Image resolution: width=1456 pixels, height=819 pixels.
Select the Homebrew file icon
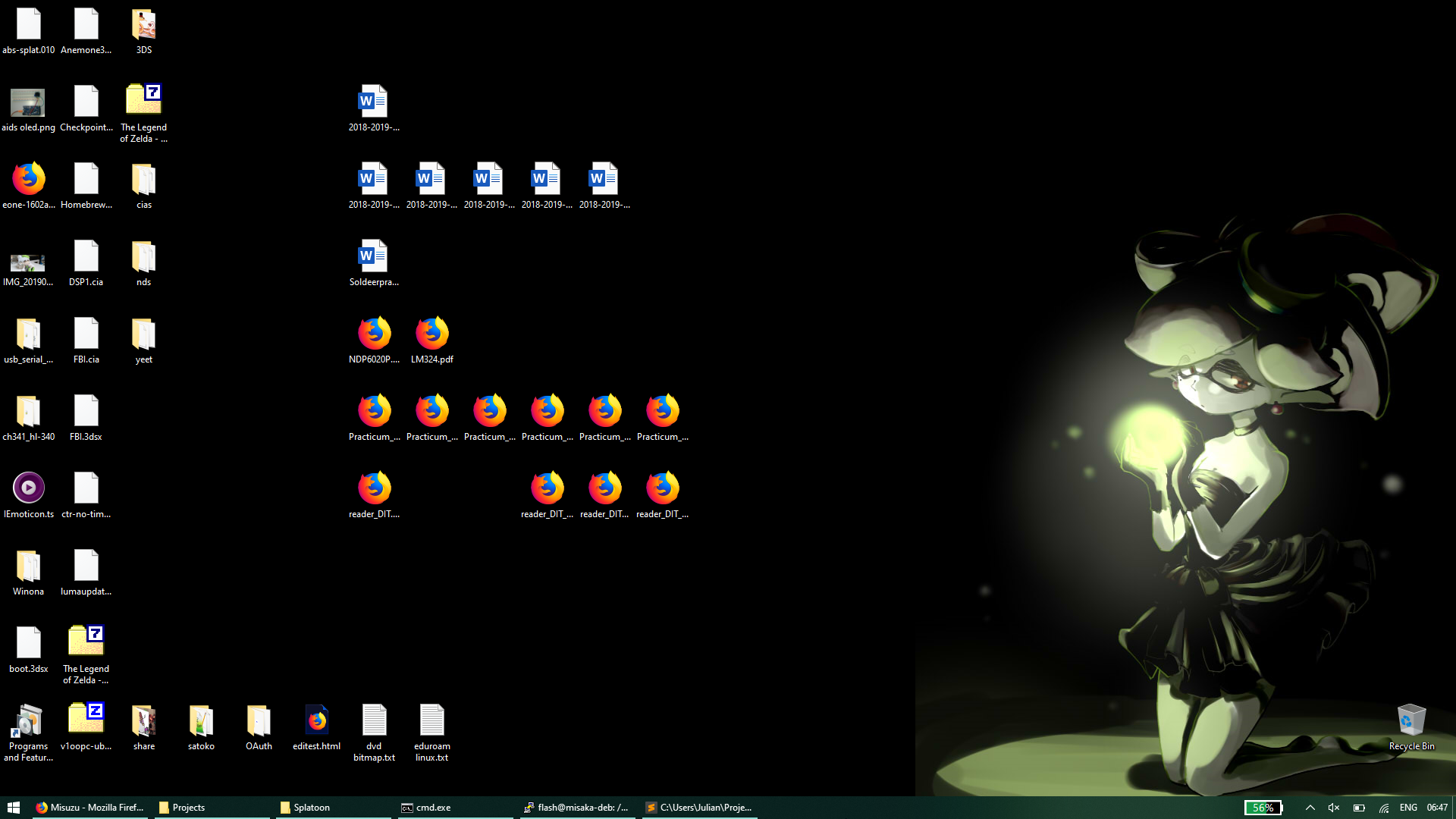(x=86, y=187)
